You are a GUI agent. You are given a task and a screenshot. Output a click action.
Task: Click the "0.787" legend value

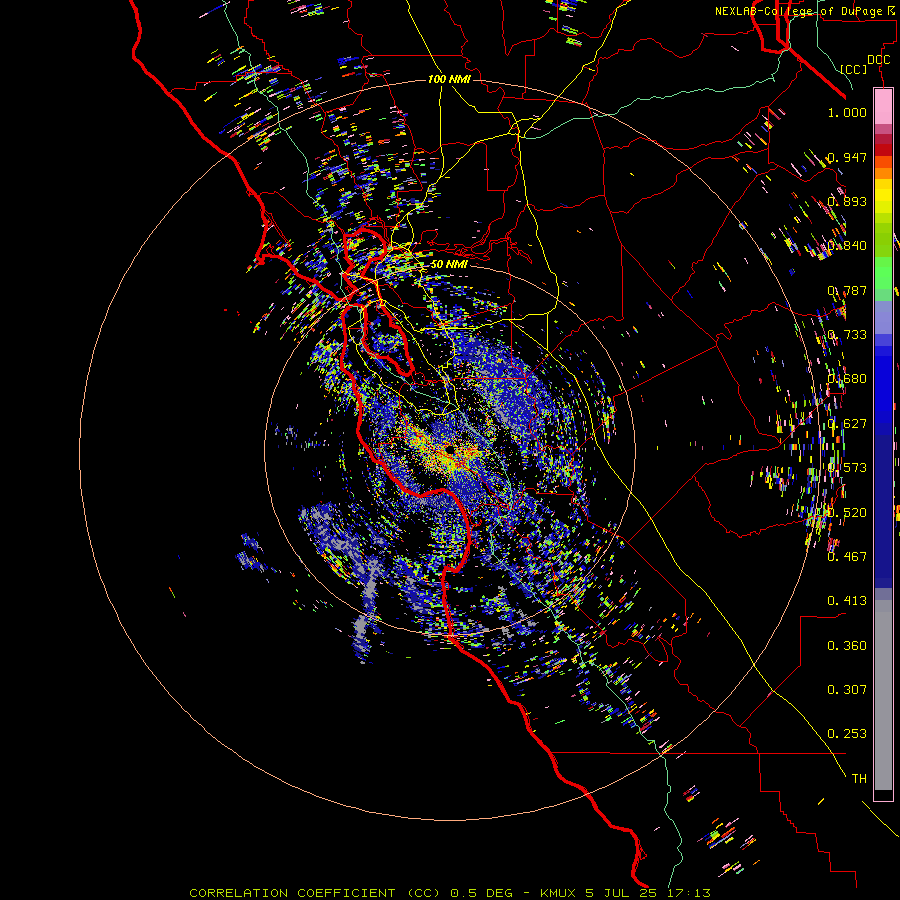coord(847,290)
